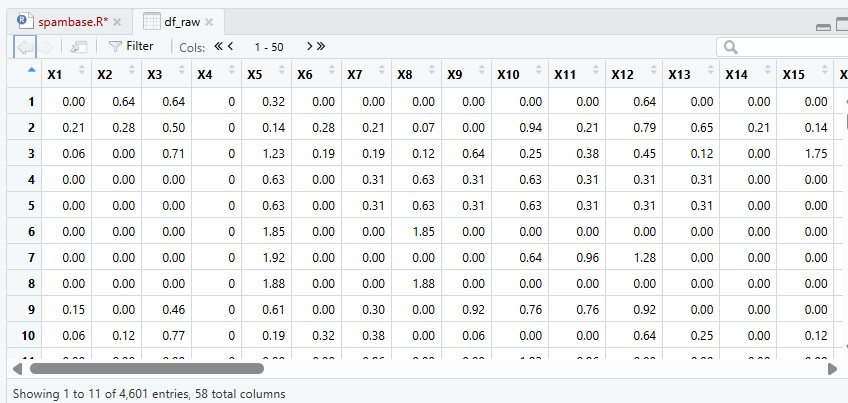This screenshot has width=848, height=403.
Task: Select the df_raw tab
Action: (x=182, y=22)
